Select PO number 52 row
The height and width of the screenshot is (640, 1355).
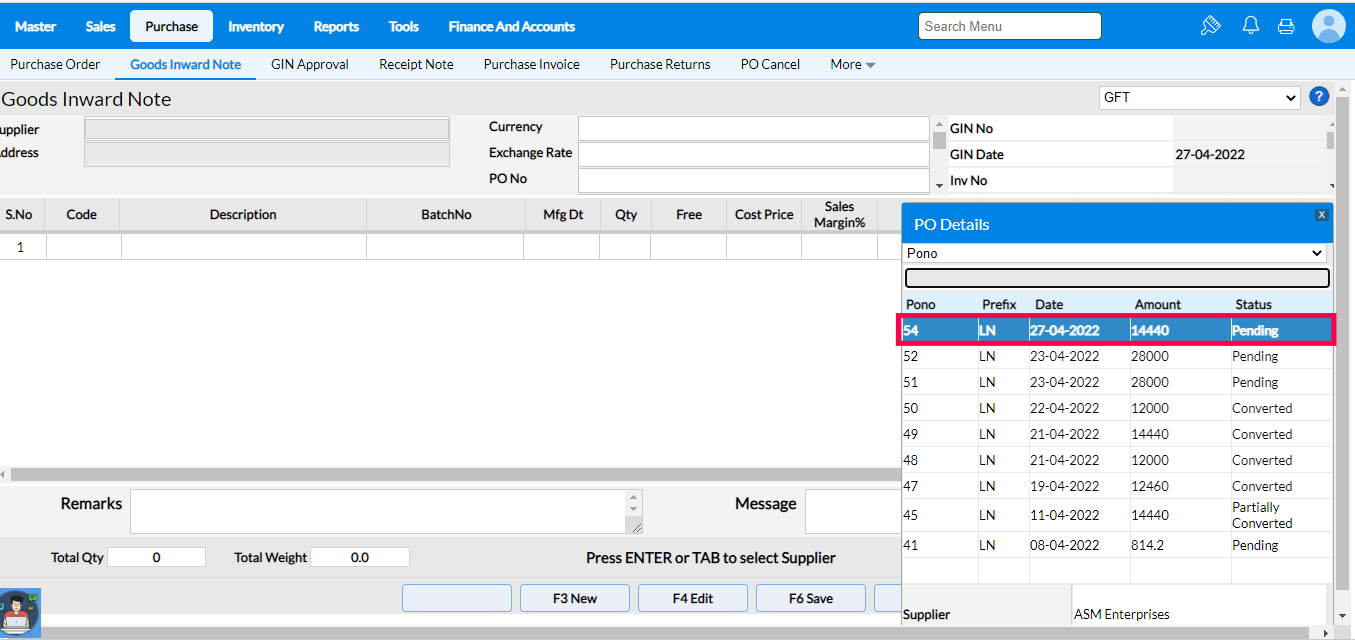(x=1116, y=357)
